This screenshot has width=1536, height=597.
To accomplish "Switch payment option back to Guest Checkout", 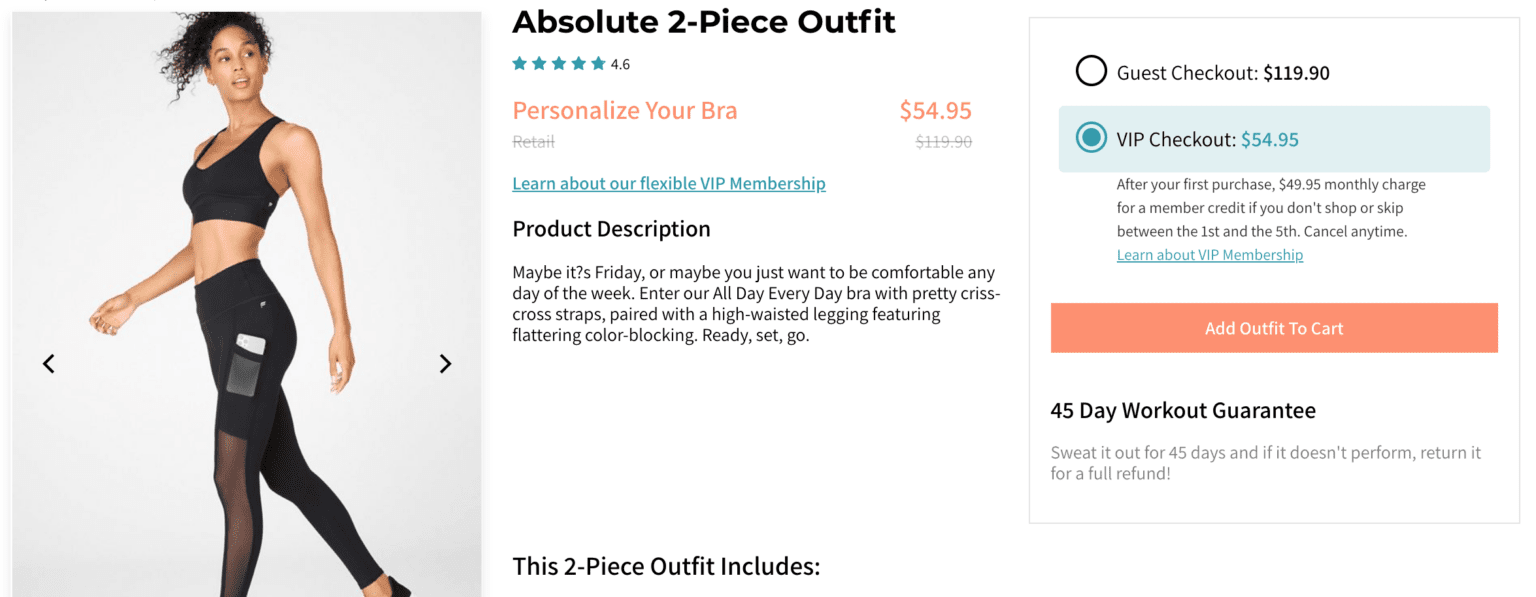I will point(1091,70).
